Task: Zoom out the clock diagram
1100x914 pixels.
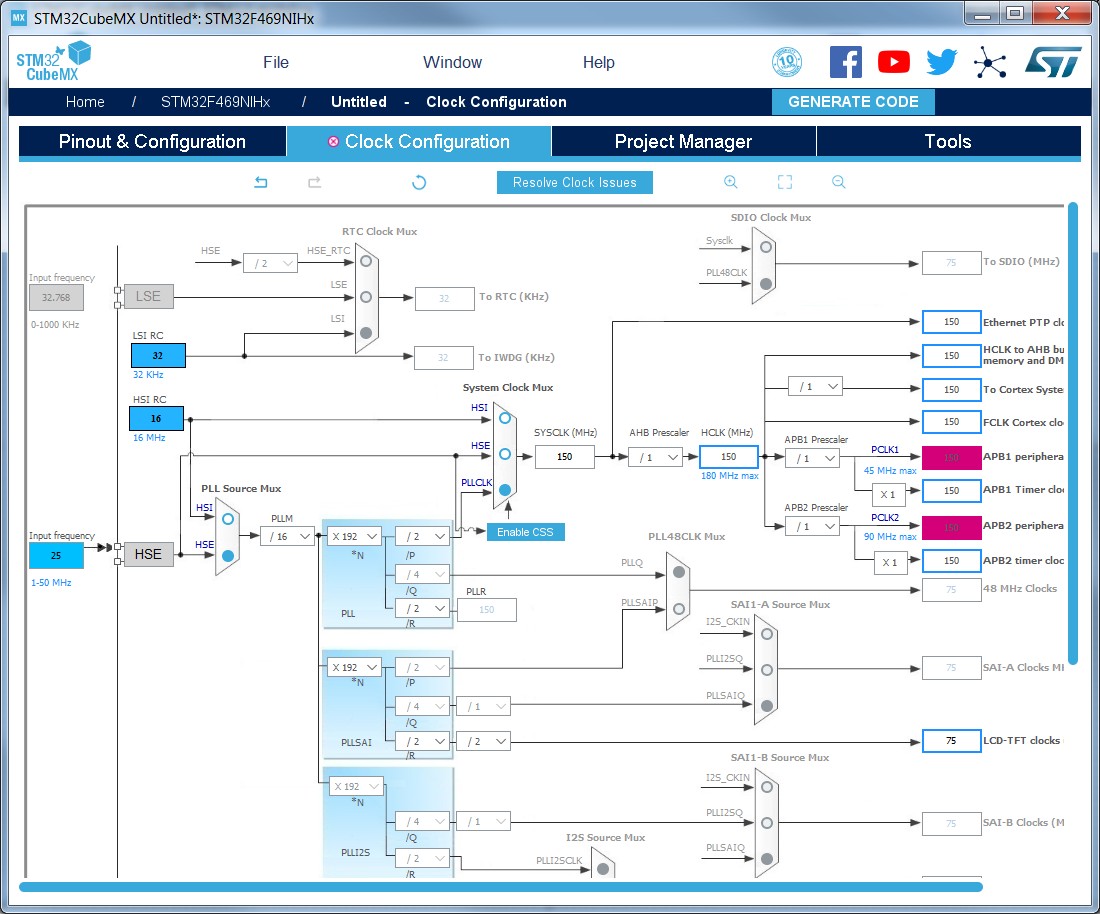Action: [838, 182]
